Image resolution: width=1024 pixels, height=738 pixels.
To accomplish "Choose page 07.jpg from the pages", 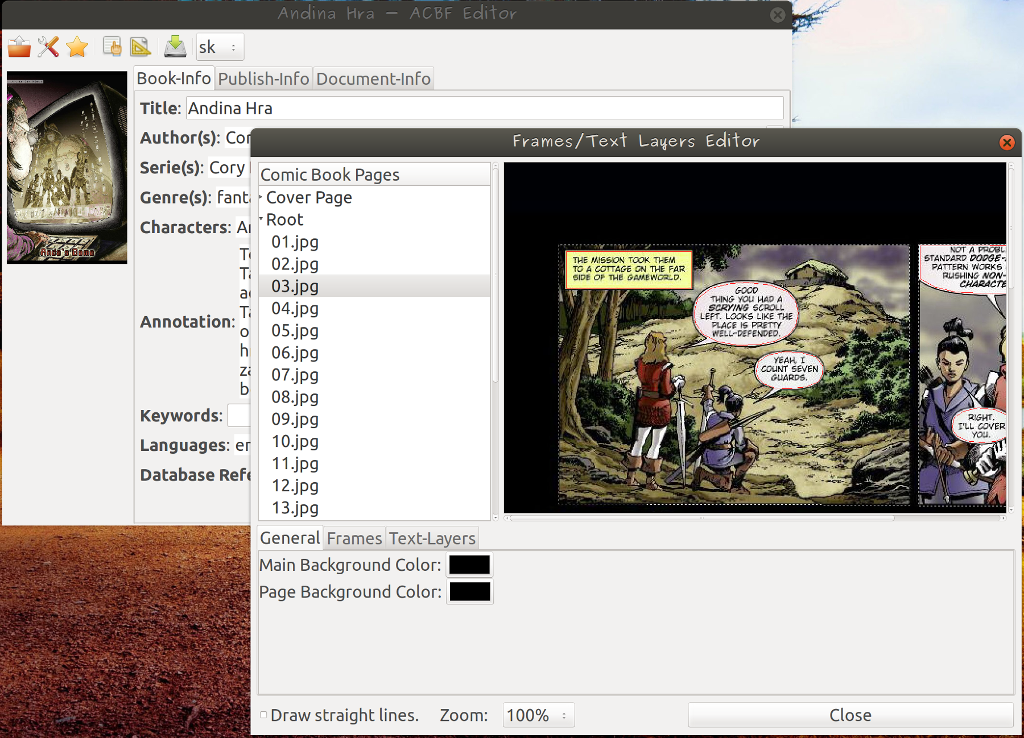I will [295, 375].
